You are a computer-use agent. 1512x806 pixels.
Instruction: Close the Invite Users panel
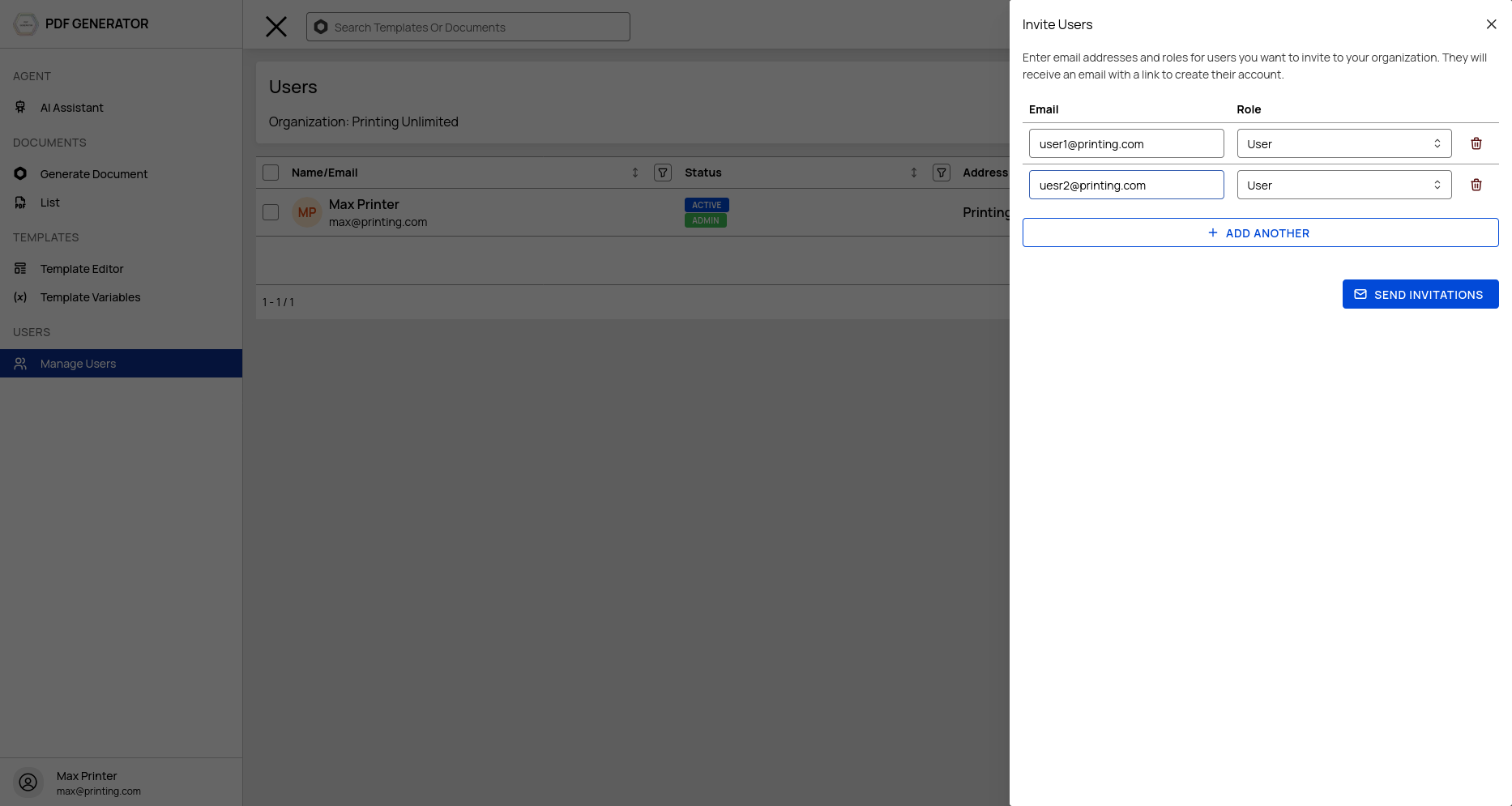pyautogui.click(x=1491, y=24)
